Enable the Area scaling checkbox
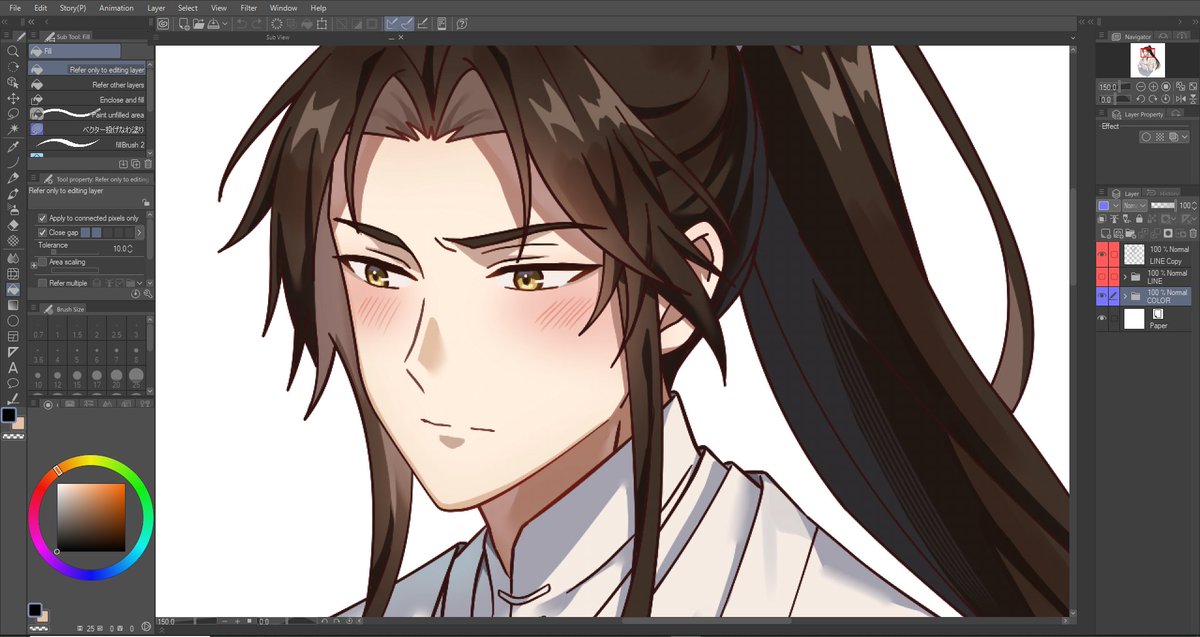 point(42,262)
